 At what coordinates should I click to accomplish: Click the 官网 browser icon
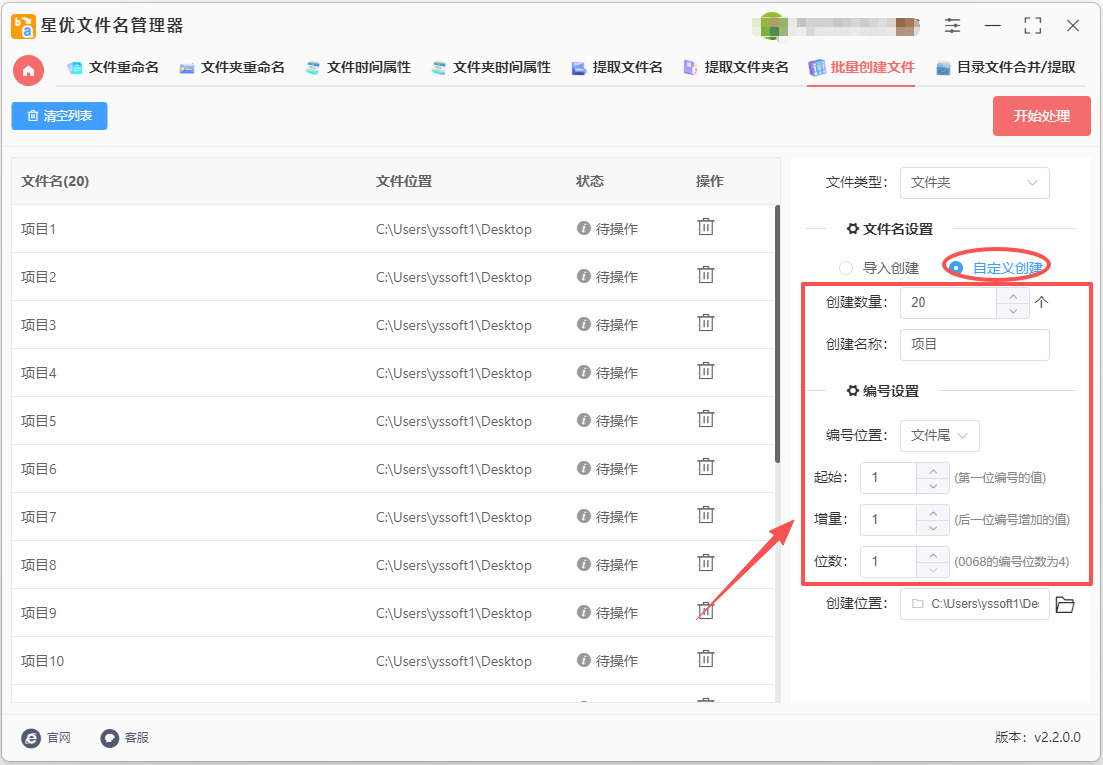point(31,738)
